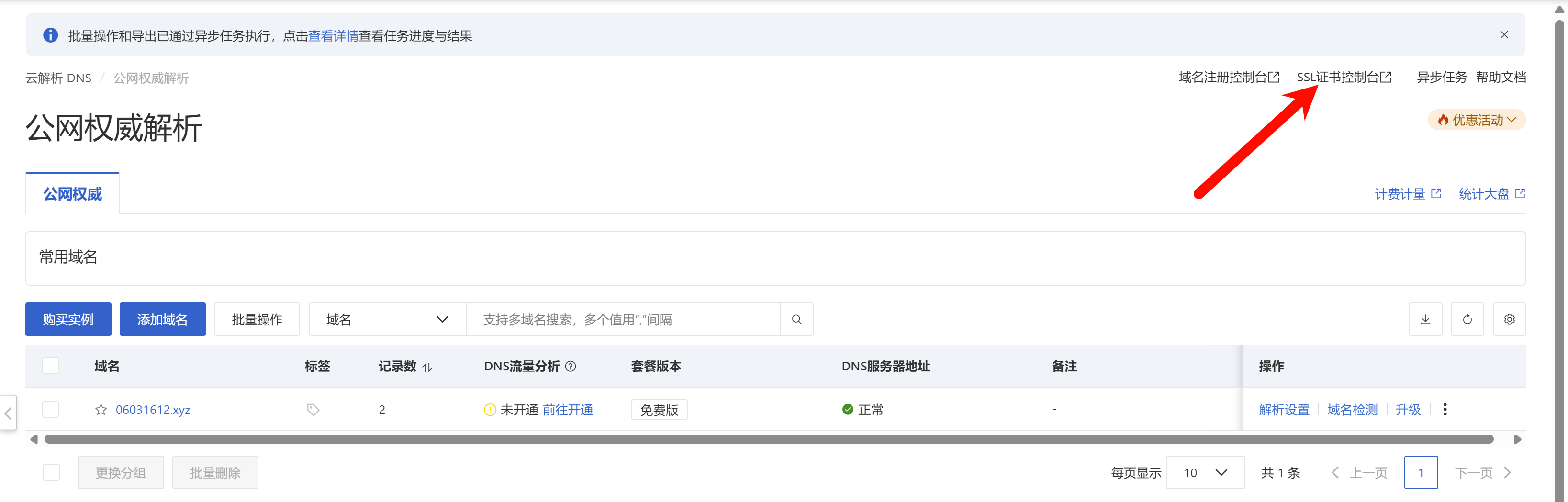Image resolution: width=1568 pixels, height=502 pixels.
Task: Open the 优惠活动 dropdown
Action: [x=1476, y=120]
